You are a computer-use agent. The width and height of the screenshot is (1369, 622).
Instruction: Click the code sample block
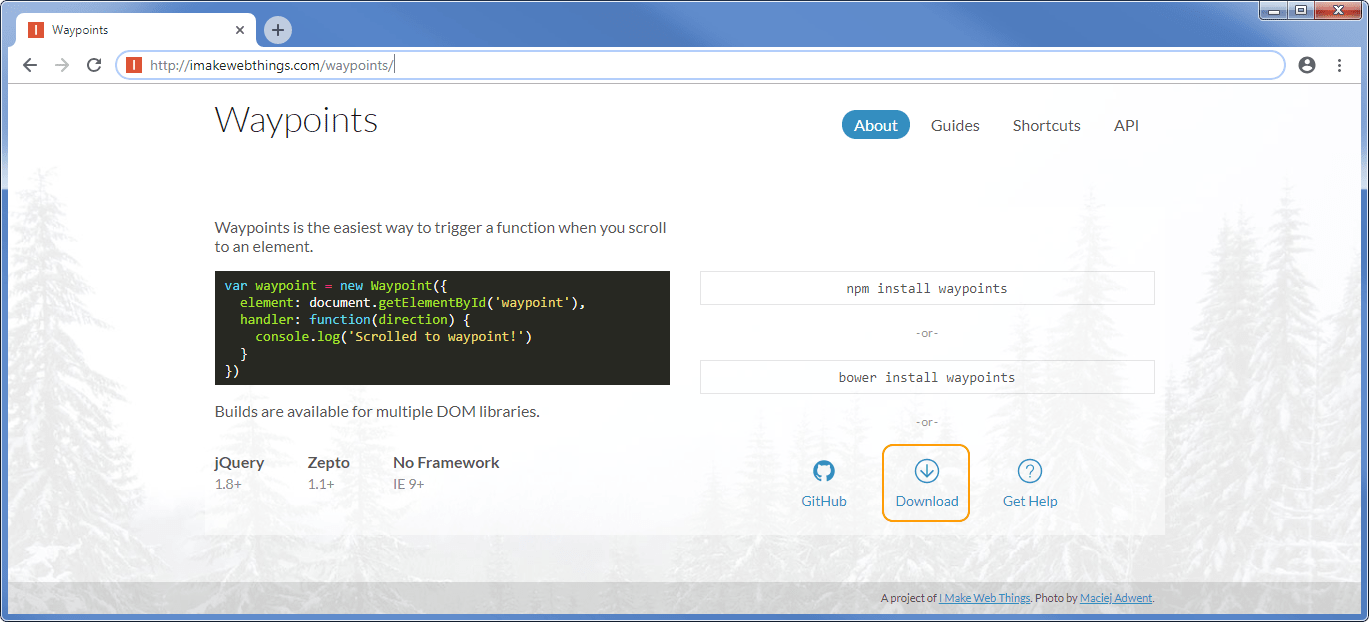pos(442,328)
